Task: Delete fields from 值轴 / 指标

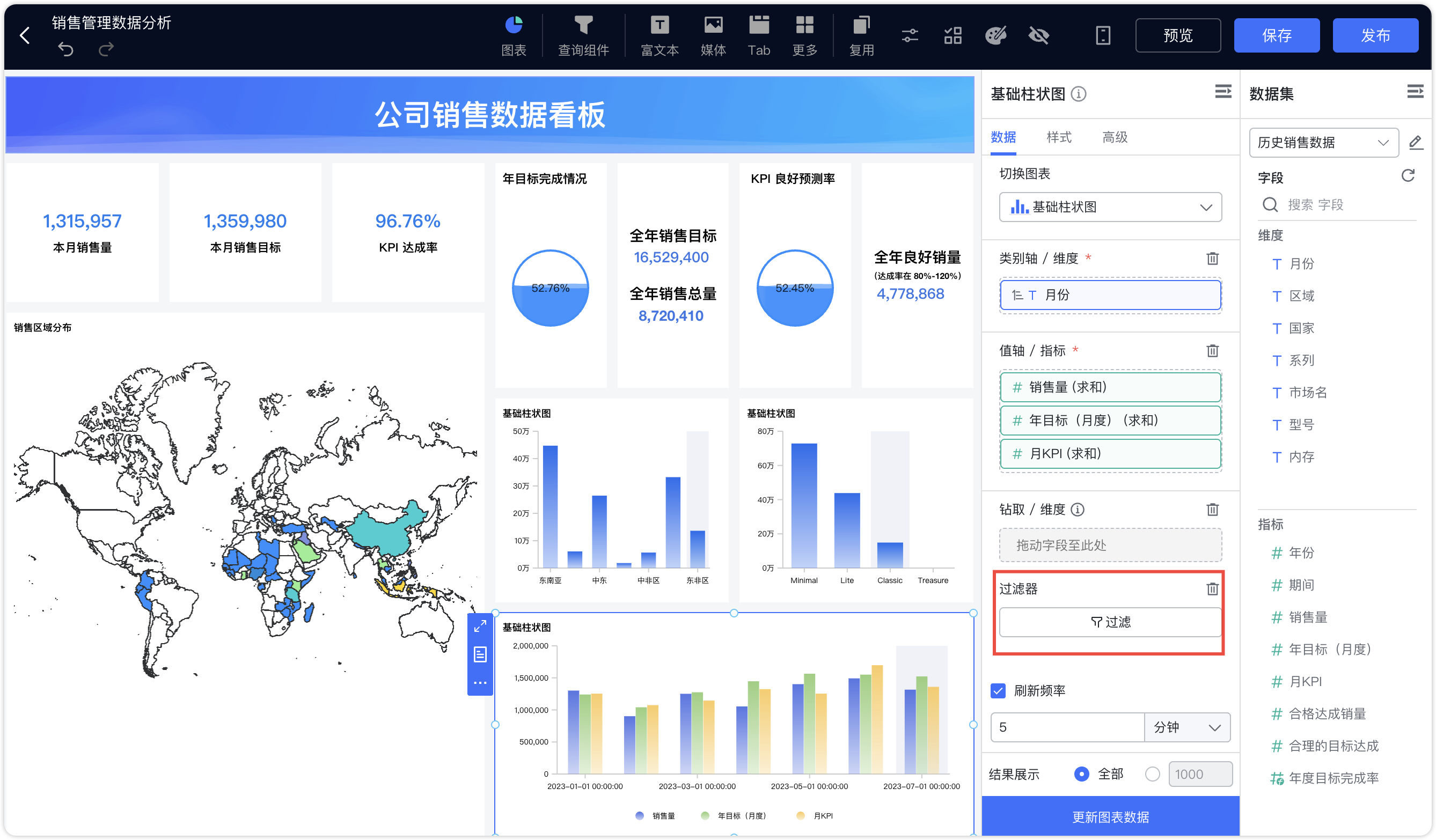Action: pyautogui.click(x=1212, y=350)
